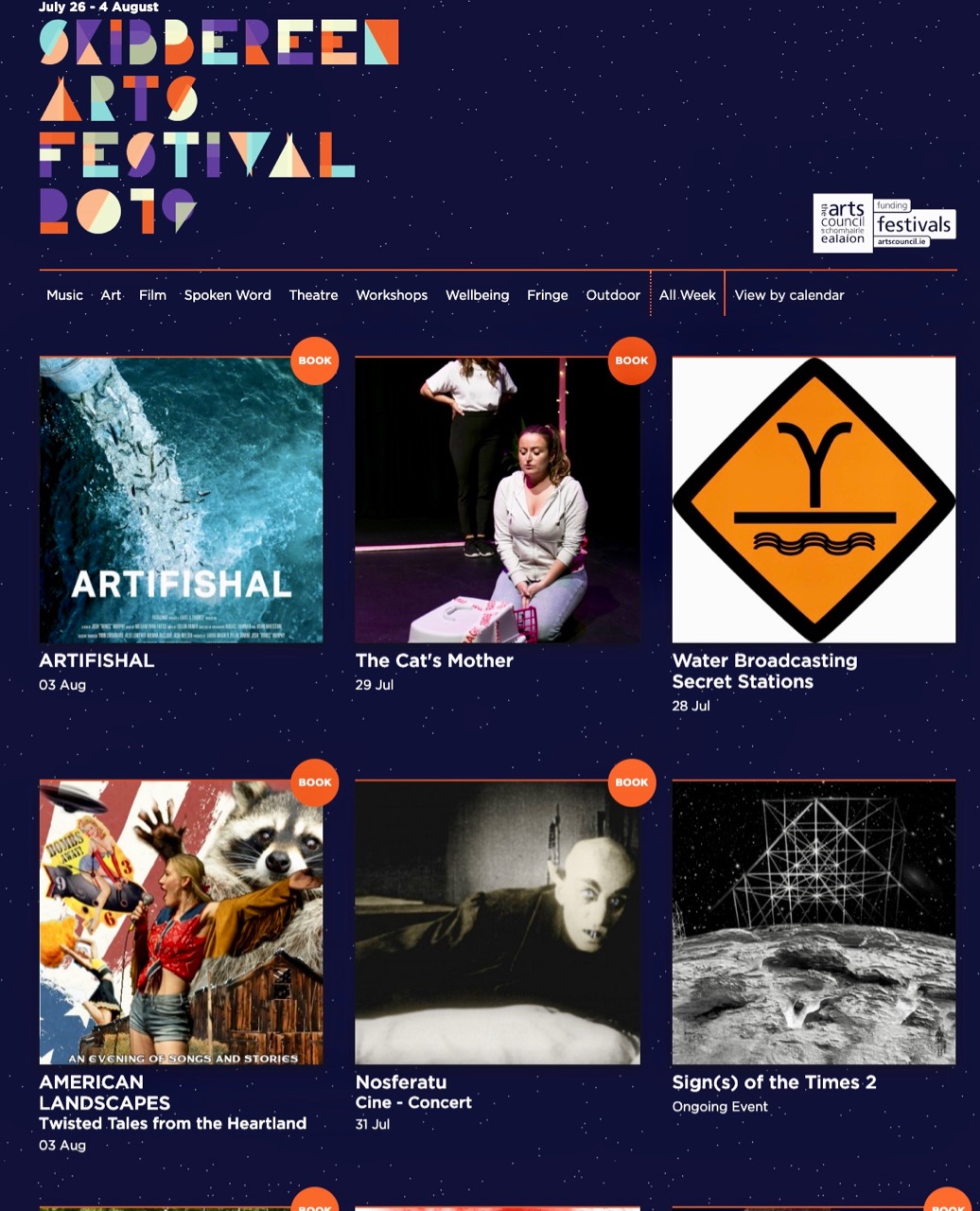The image size is (980, 1211).
Task: Click the BOOK badge on The Cat's Mother
Action: coord(632,360)
